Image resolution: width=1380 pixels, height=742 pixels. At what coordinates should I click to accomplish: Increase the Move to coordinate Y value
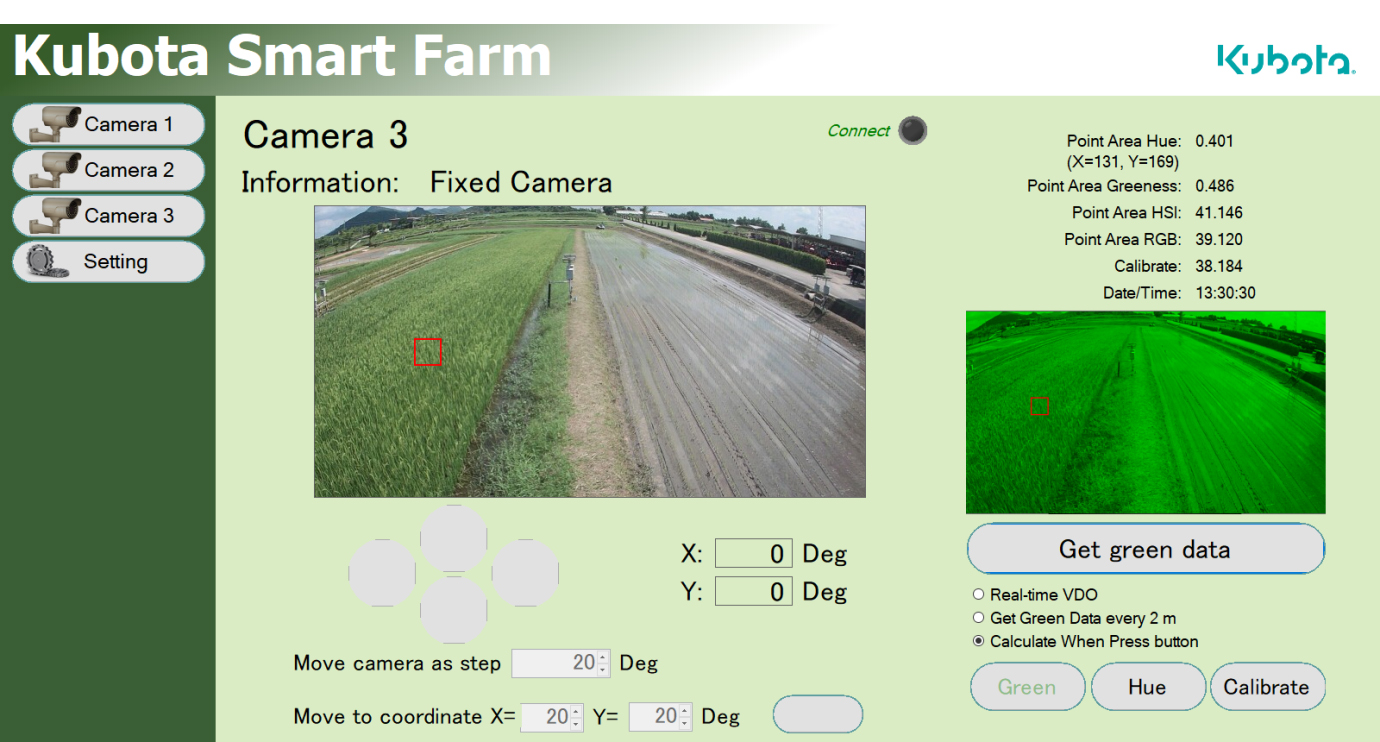point(685,711)
